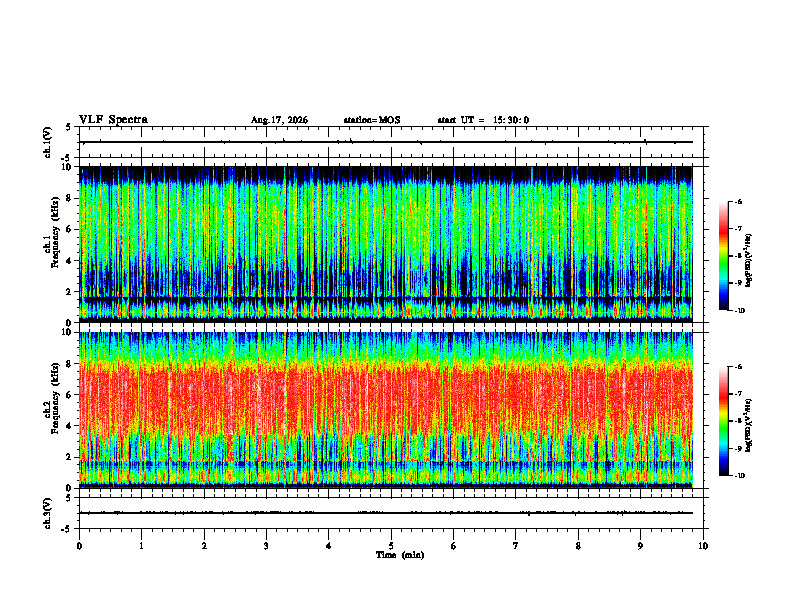The height and width of the screenshot is (612, 792).
Task: Click the ch.3(V) axis label
Action: (48, 513)
